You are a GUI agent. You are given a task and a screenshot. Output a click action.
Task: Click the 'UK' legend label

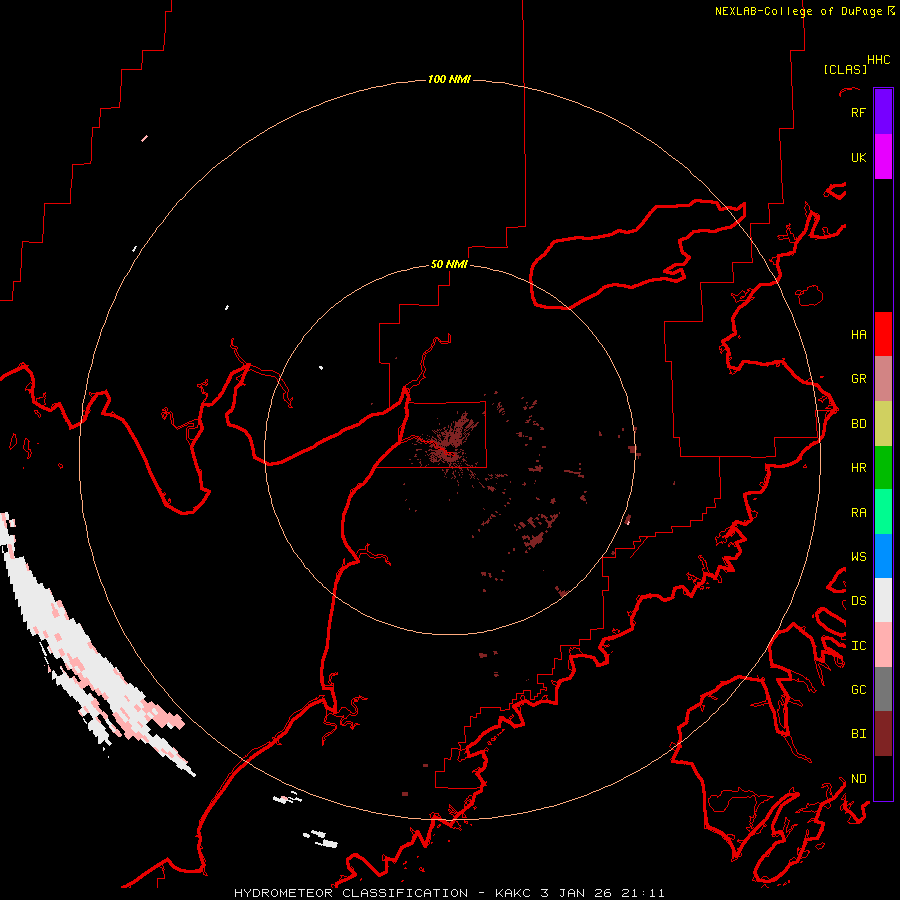point(858,157)
